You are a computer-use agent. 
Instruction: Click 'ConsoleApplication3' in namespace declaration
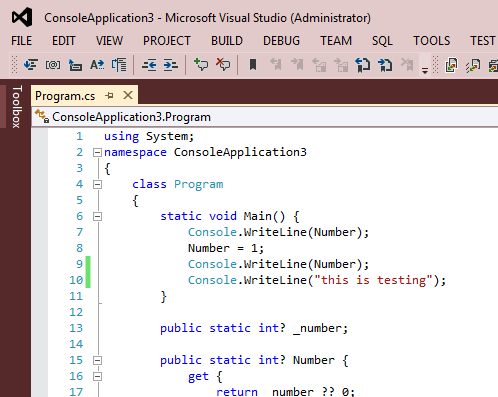[x=240, y=152]
